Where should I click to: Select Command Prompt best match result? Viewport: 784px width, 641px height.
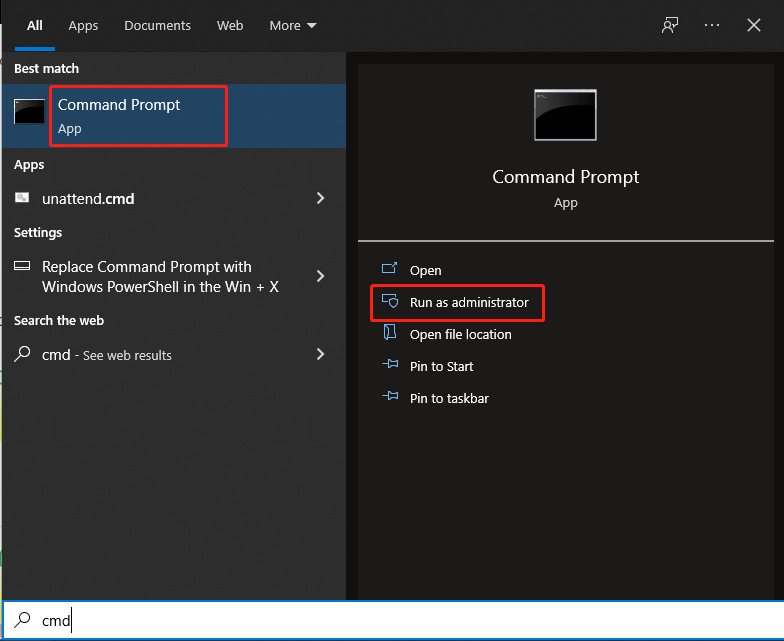(174, 116)
